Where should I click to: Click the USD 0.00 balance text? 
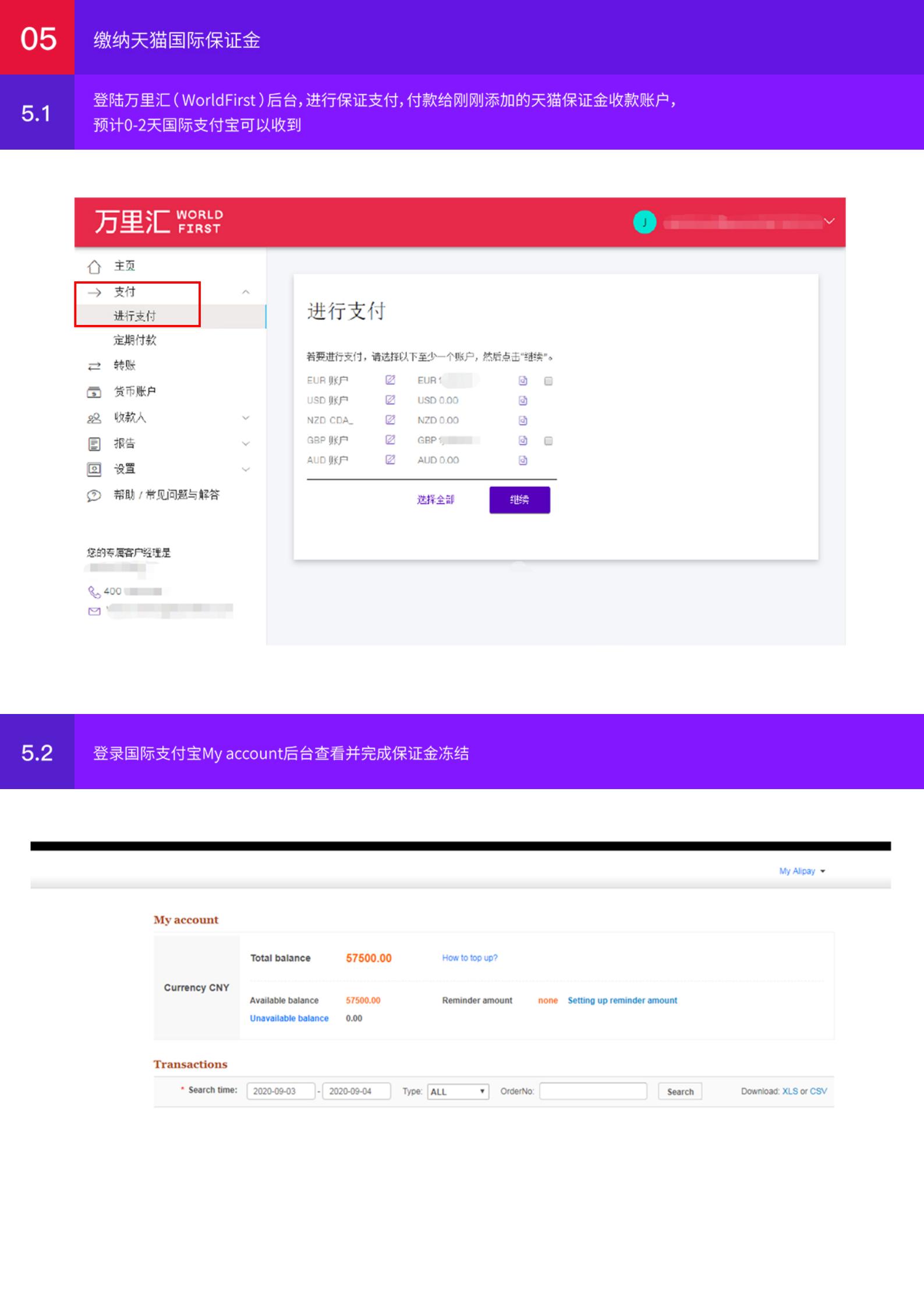click(x=438, y=401)
